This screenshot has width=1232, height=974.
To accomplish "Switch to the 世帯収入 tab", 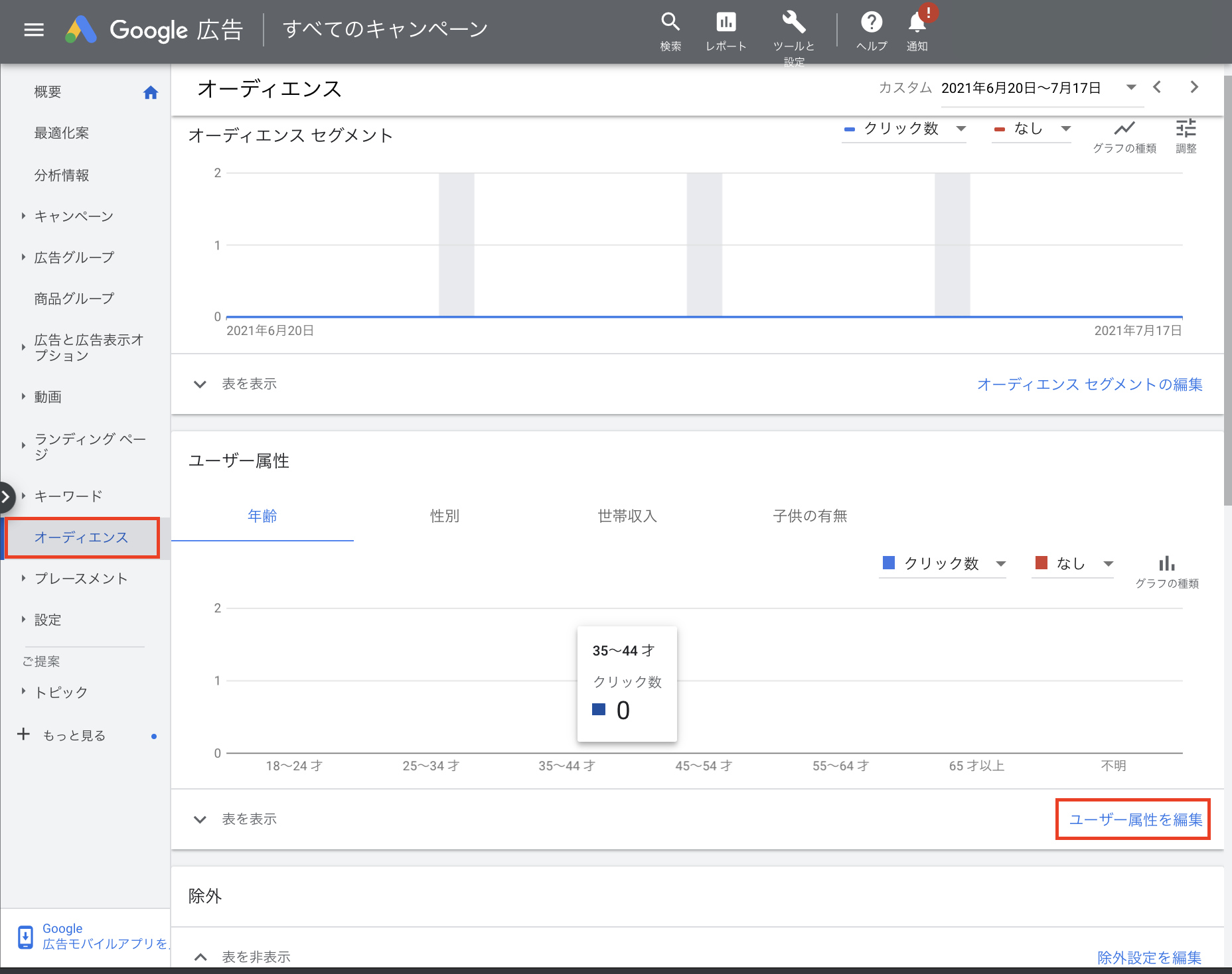I will pyautogui.click(x=626, y=516).
